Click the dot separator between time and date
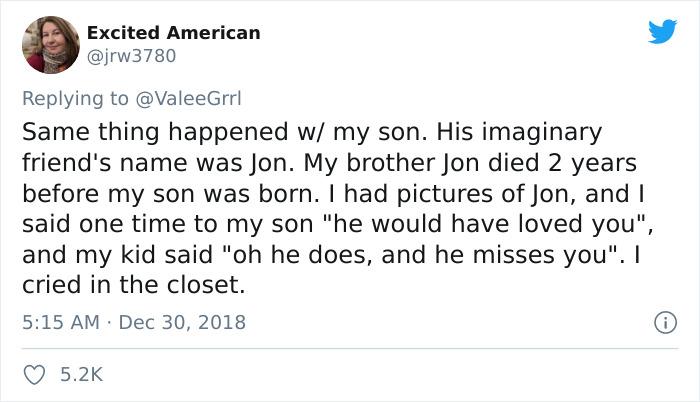 [111, 323]
